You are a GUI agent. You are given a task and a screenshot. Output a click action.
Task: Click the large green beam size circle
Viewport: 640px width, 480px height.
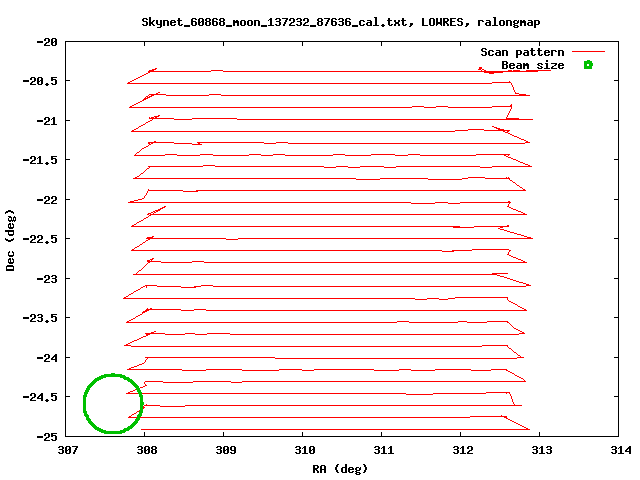point(113,403)
